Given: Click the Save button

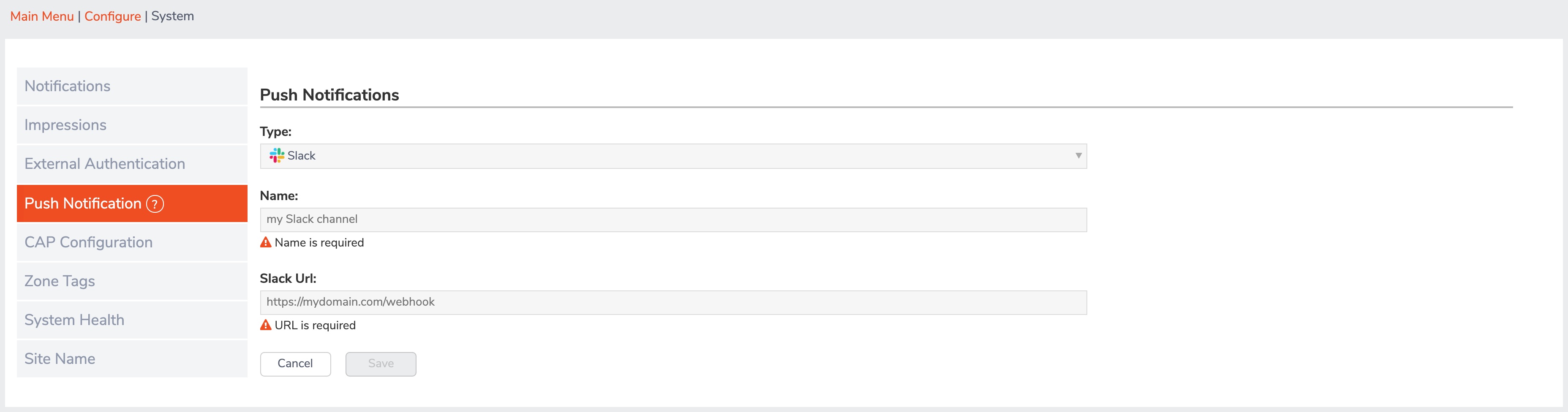Looking at the screenshot, I should [381, 364].
